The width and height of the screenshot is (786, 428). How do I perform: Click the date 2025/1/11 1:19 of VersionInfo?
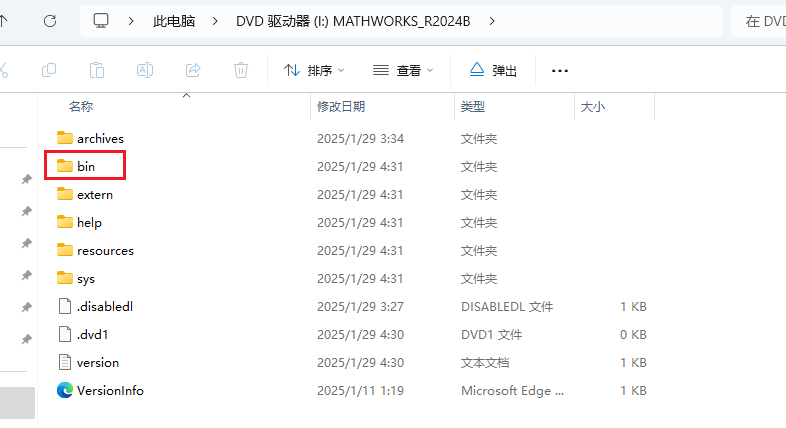point(360,390)
